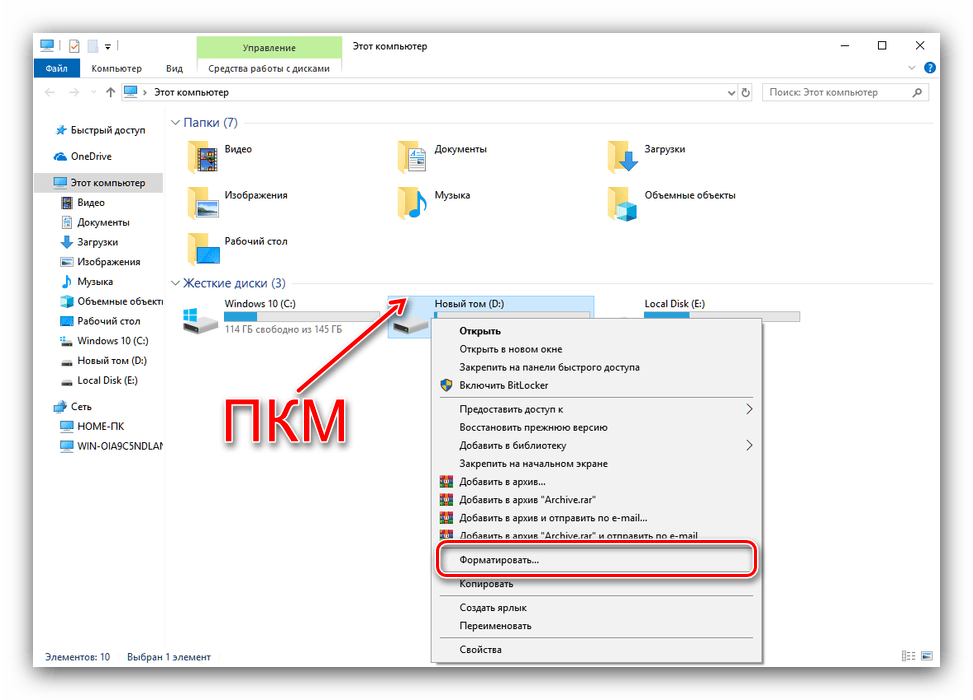Viewport: 973px width, 700px height.
Task: Click the up arrow navigation button
Action: [110, 93]
